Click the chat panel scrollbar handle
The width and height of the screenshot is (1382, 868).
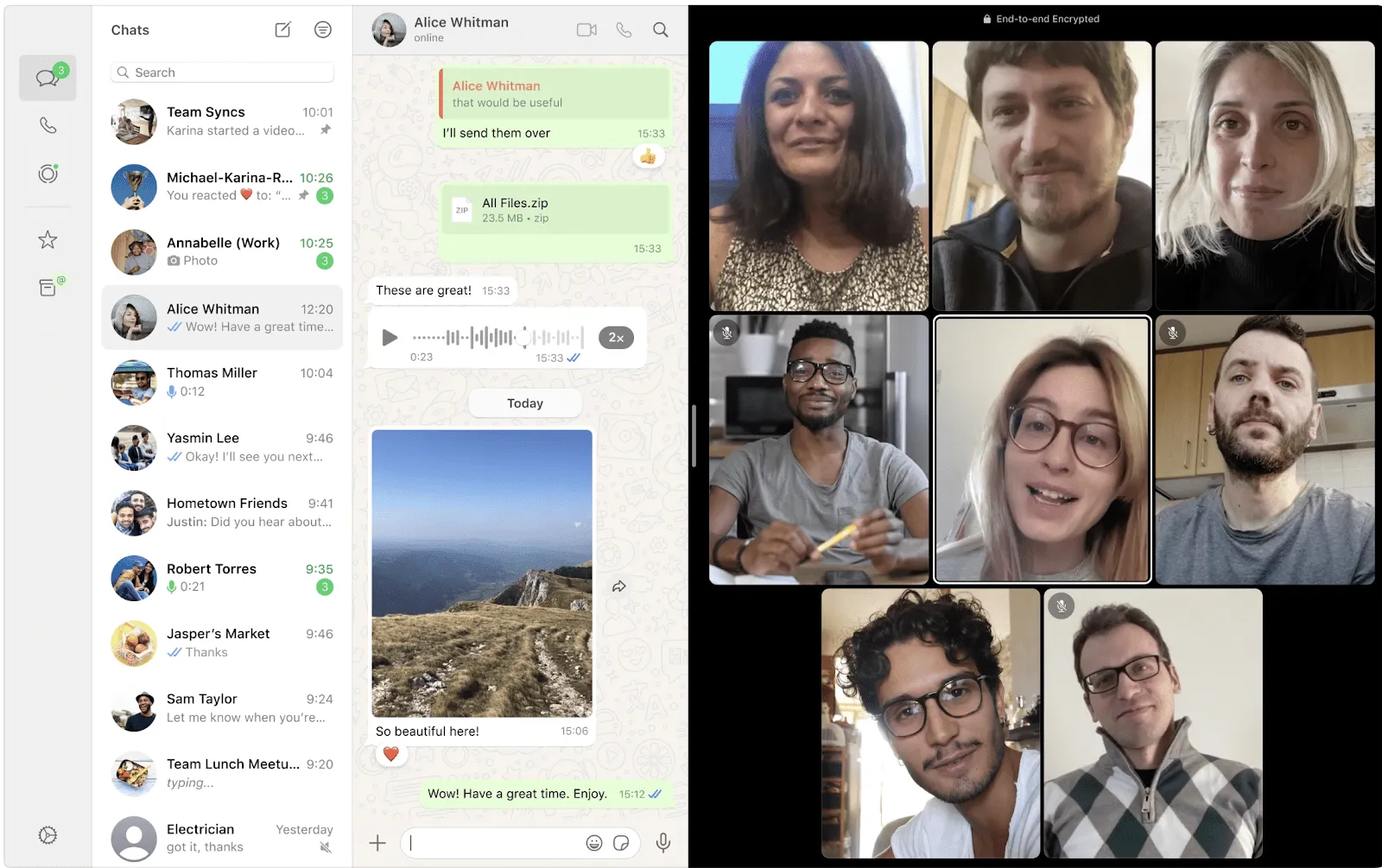click(x=694, y=436)
